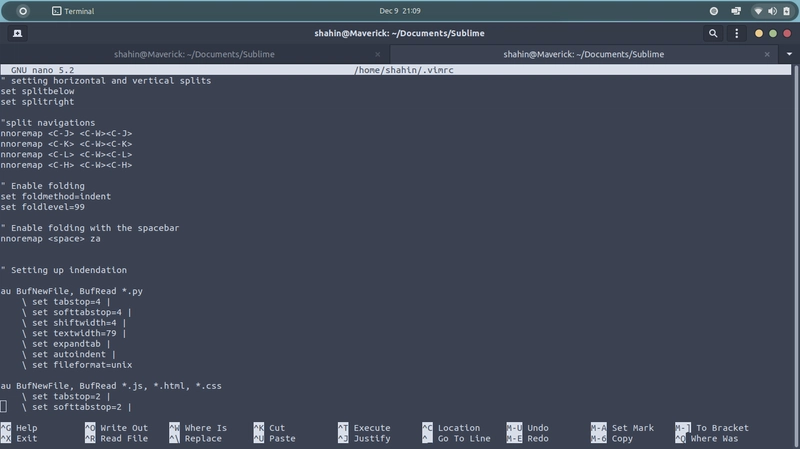Image resolution: width=800 pixels, height=449 pixels.
Task: Open the Terminal app menu in top bar
Action: pyautogui.click(x=73, y=11)
